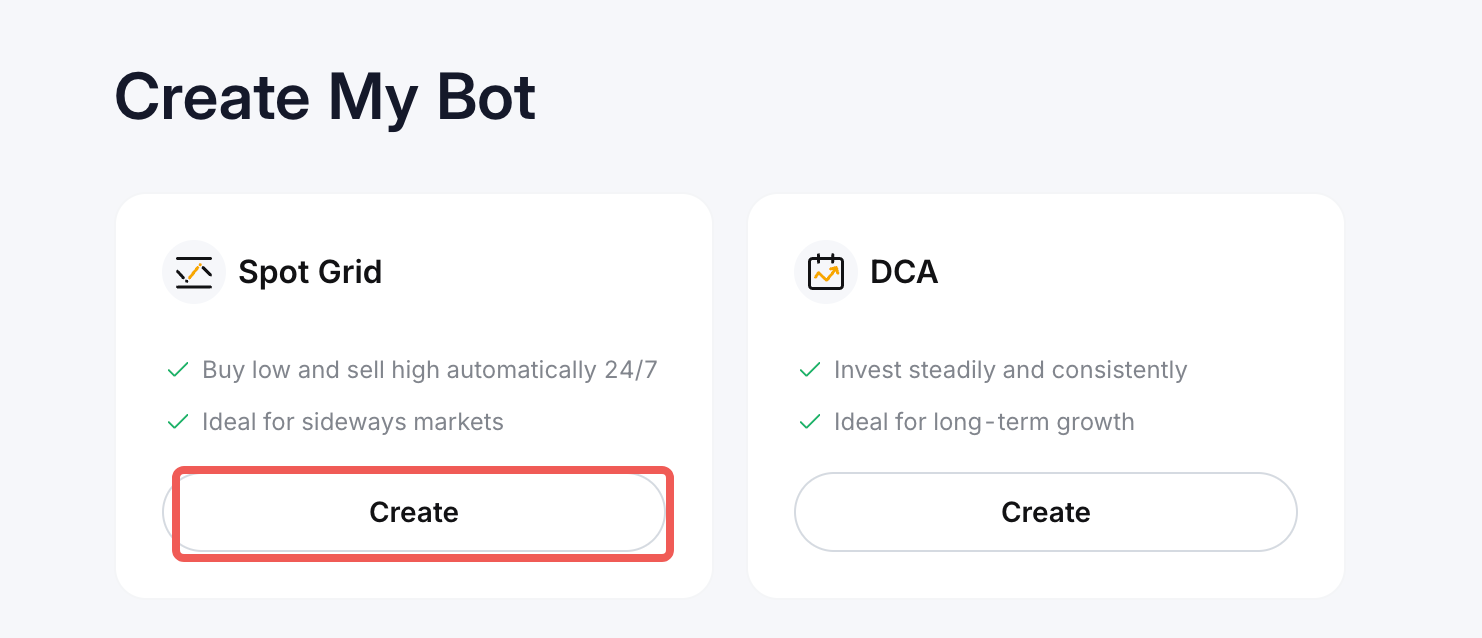Select the 'DCA' card title
This screenshot has height=638, width=1482.
904,272
